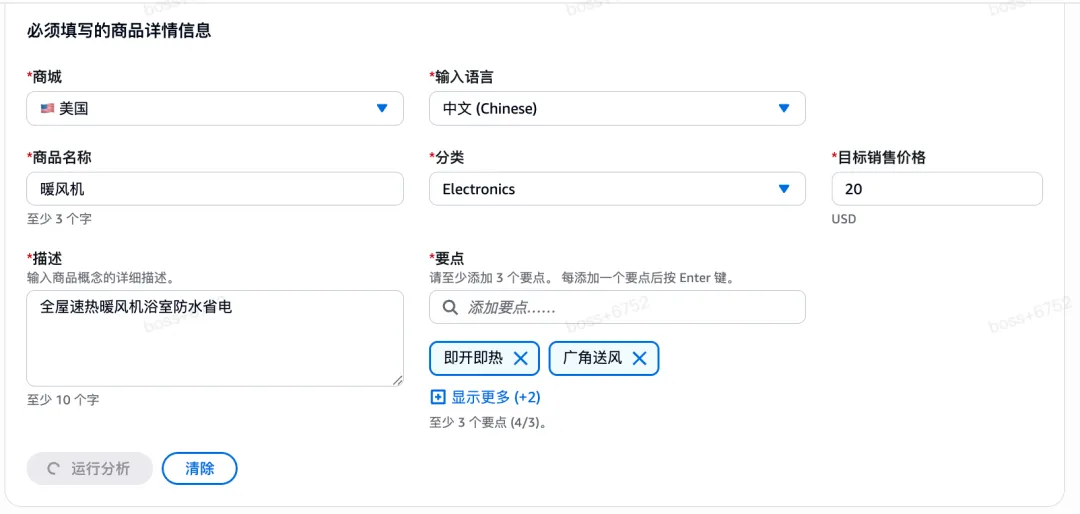This screenshot has height=514, width=1080.
Task: Click the 运行分析 button
Action: (x=90, y=469)
